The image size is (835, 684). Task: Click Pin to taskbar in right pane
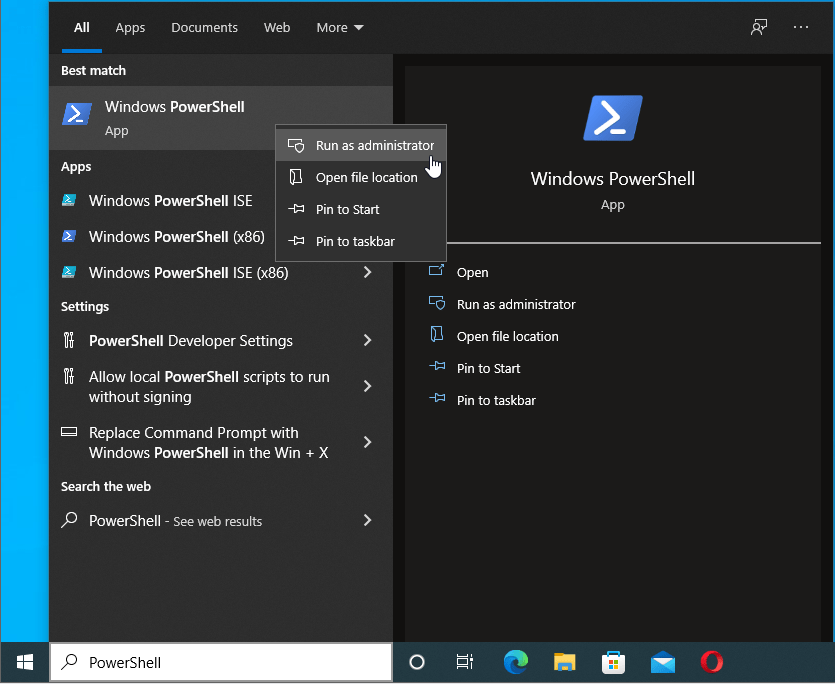[496, 400]
